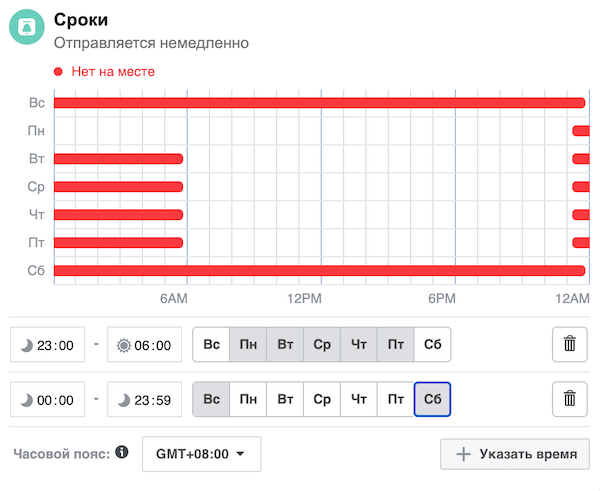Click the time zone info icon
The width and height of the screenshot is (600, 491).
(x=122, y=453)
